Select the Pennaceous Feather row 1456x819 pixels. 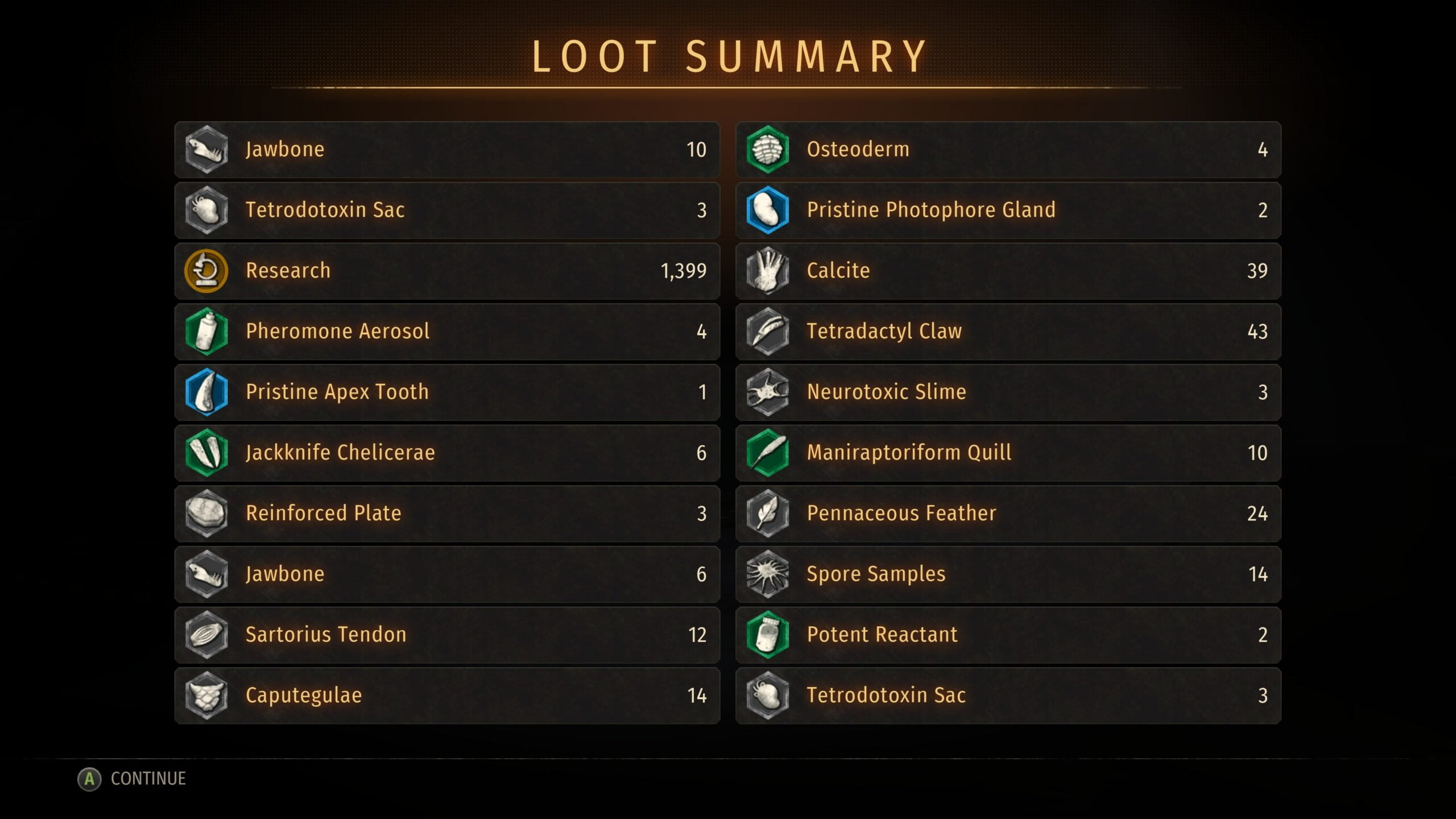1008,514
